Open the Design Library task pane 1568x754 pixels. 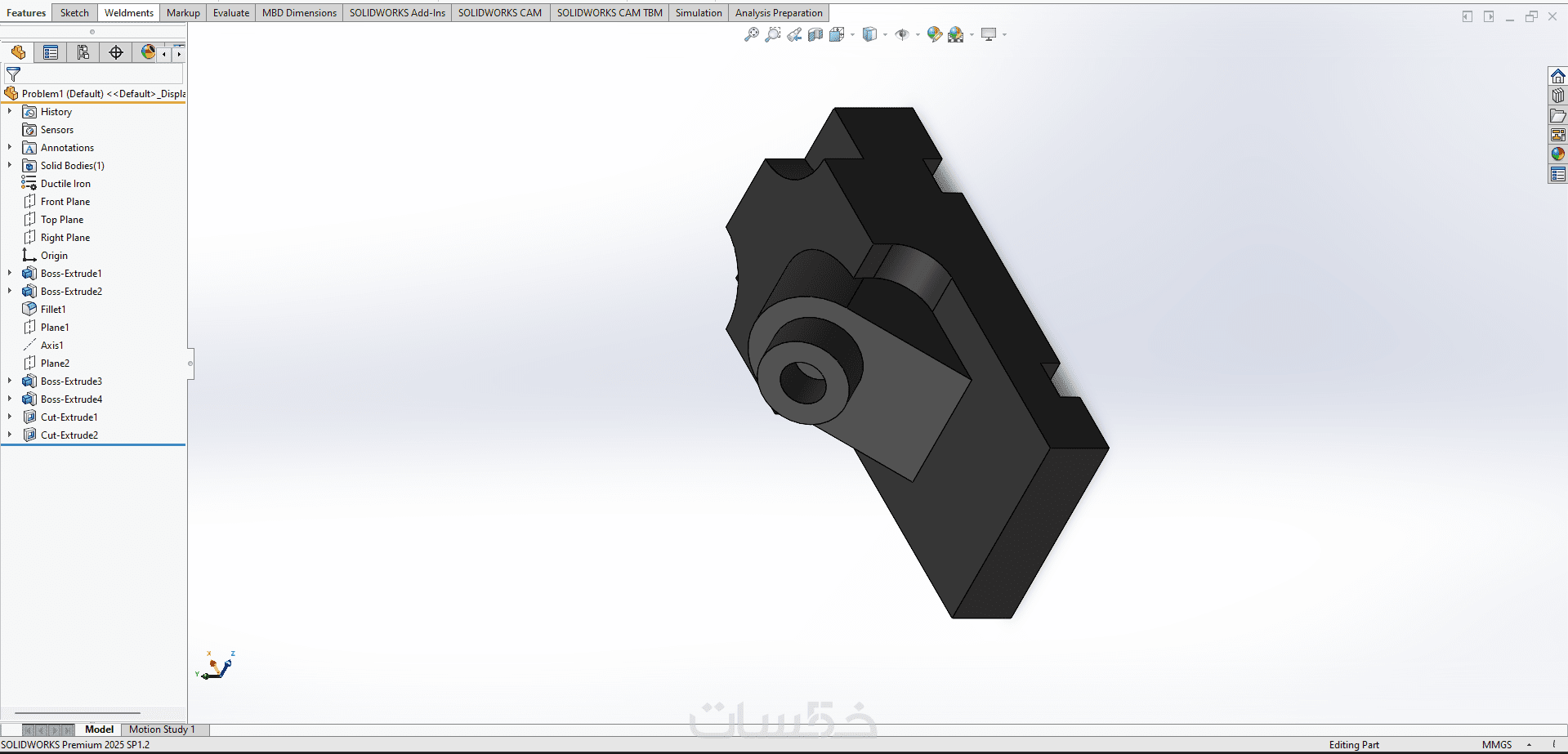click(1558, 96)
